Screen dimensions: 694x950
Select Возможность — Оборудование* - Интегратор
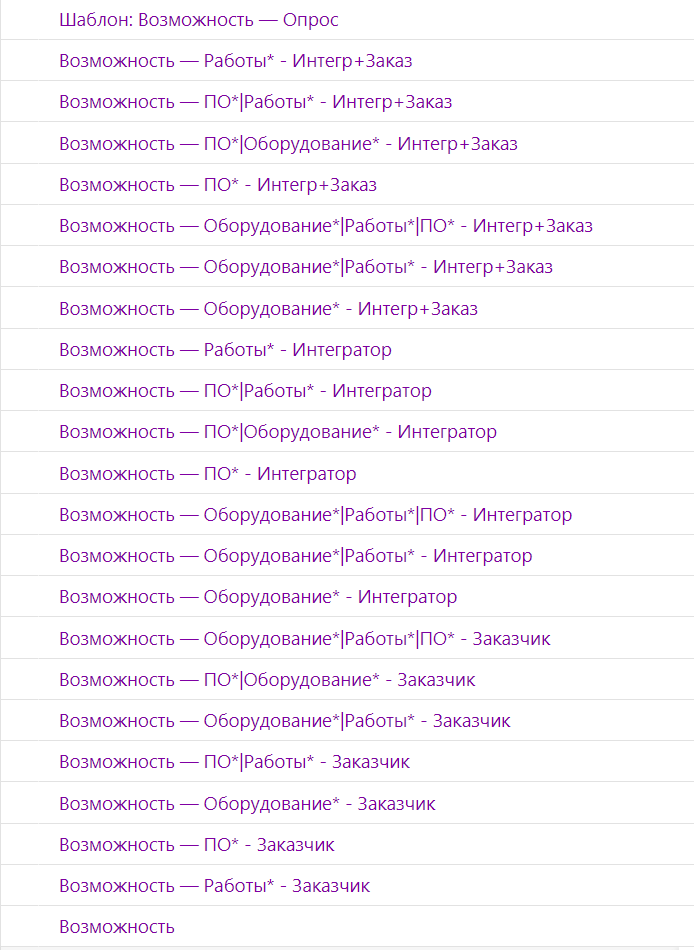[258, 597]
